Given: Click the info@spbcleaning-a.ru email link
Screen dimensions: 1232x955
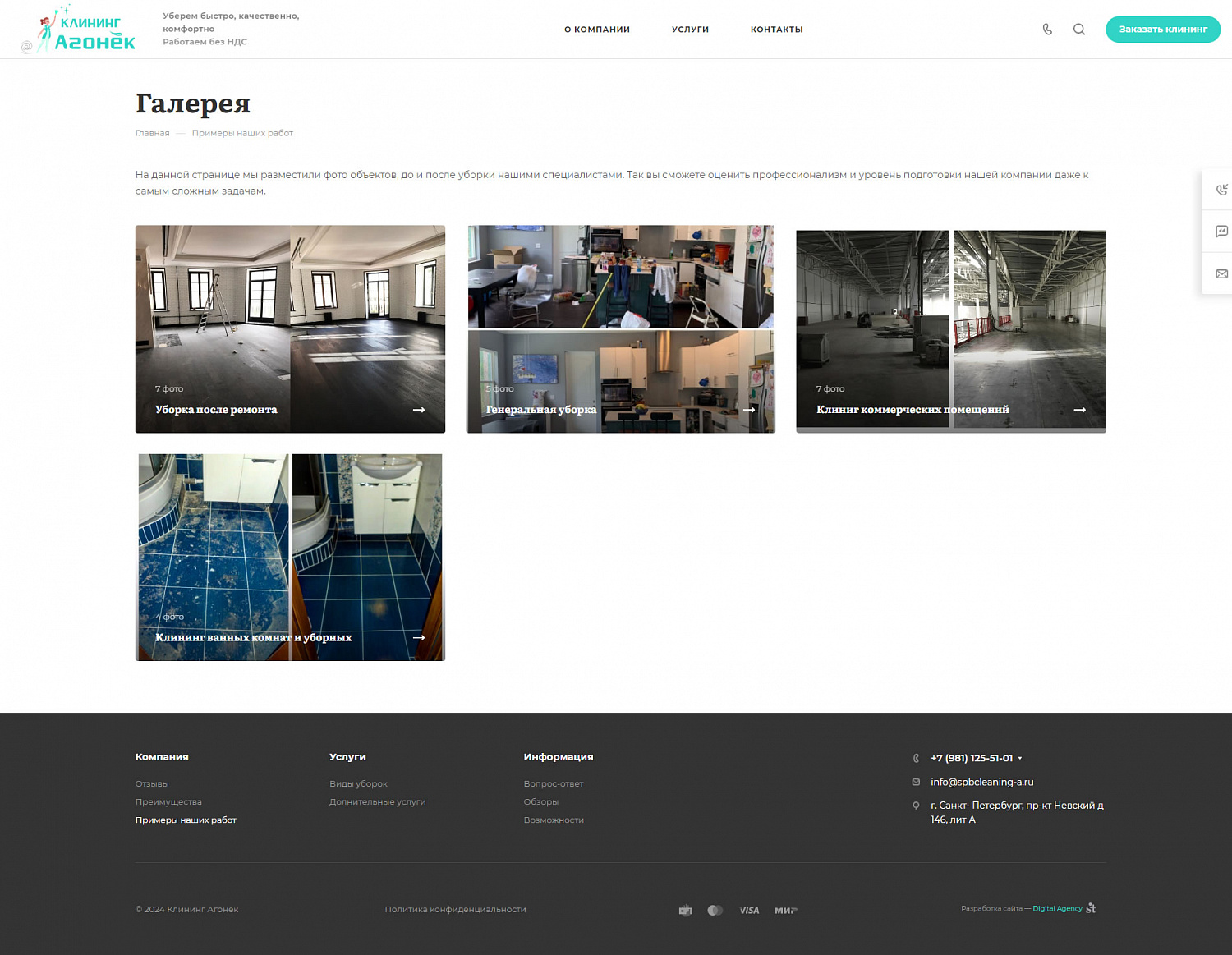Looking at the screenshot, I should click(982, 782).
